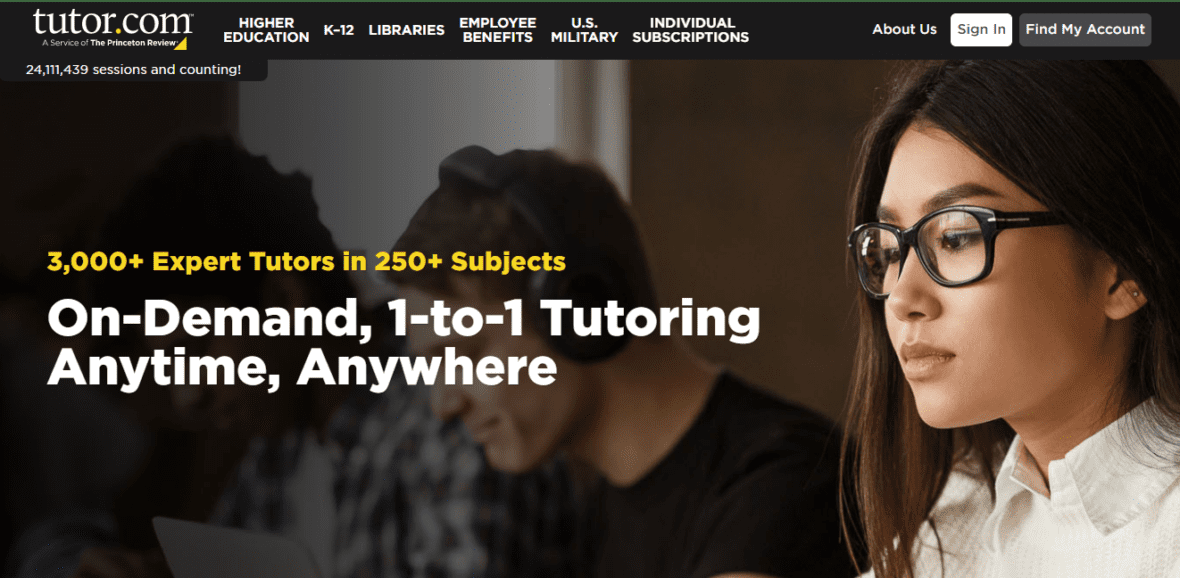Click "The Princeton Review" service text
The image size is (1180, 578).
point(132,44)
